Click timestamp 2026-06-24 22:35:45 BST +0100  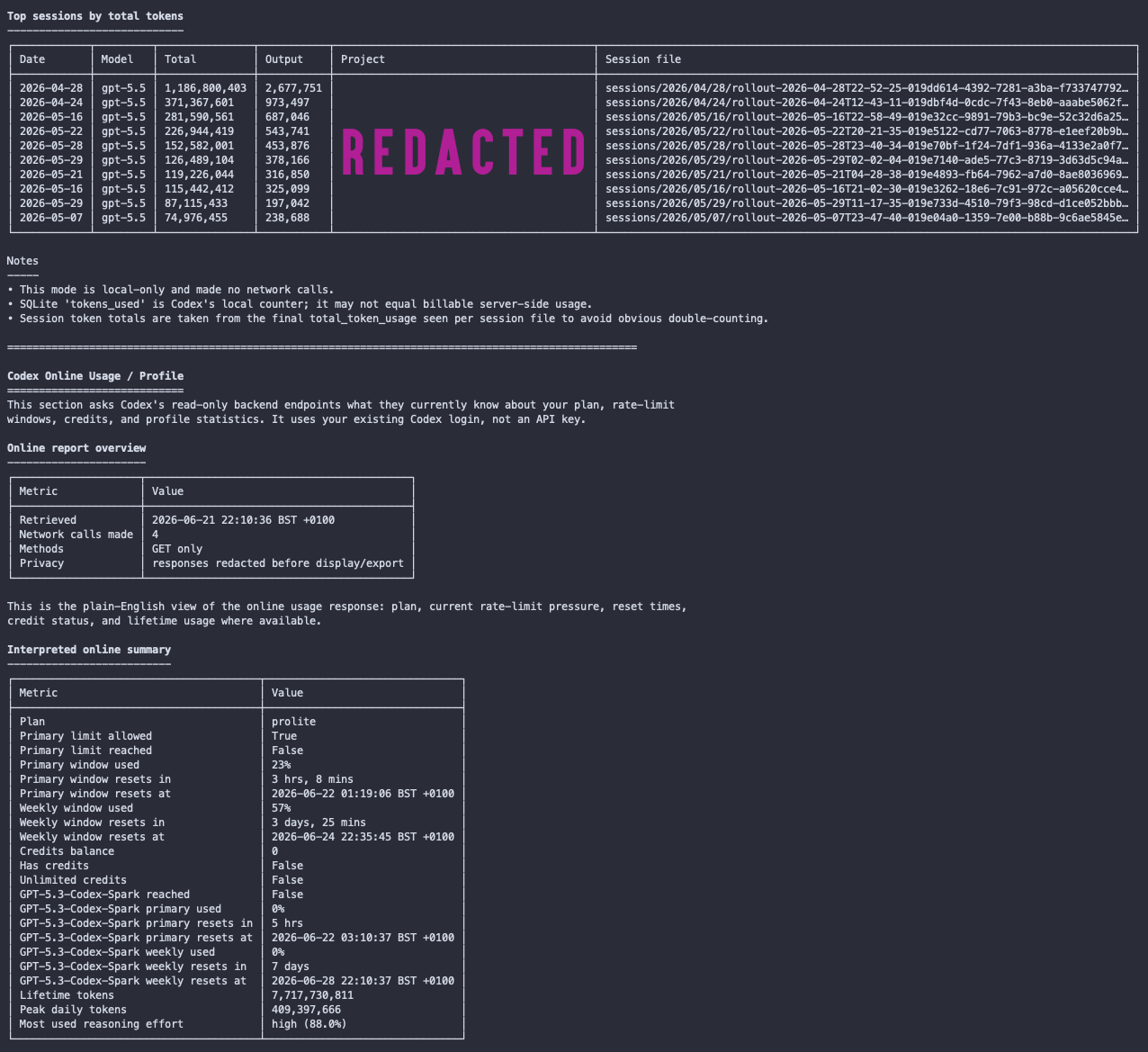click(x=363, y=837)
